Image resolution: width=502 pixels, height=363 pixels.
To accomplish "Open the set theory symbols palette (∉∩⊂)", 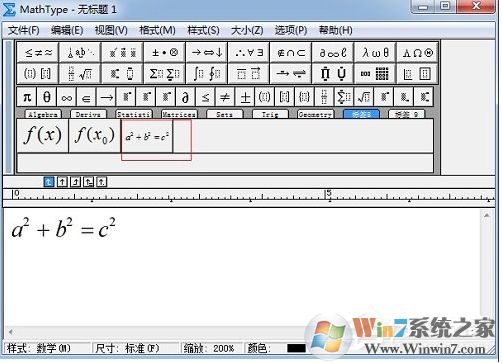I will pyautogui.click(x=291, y=53).
